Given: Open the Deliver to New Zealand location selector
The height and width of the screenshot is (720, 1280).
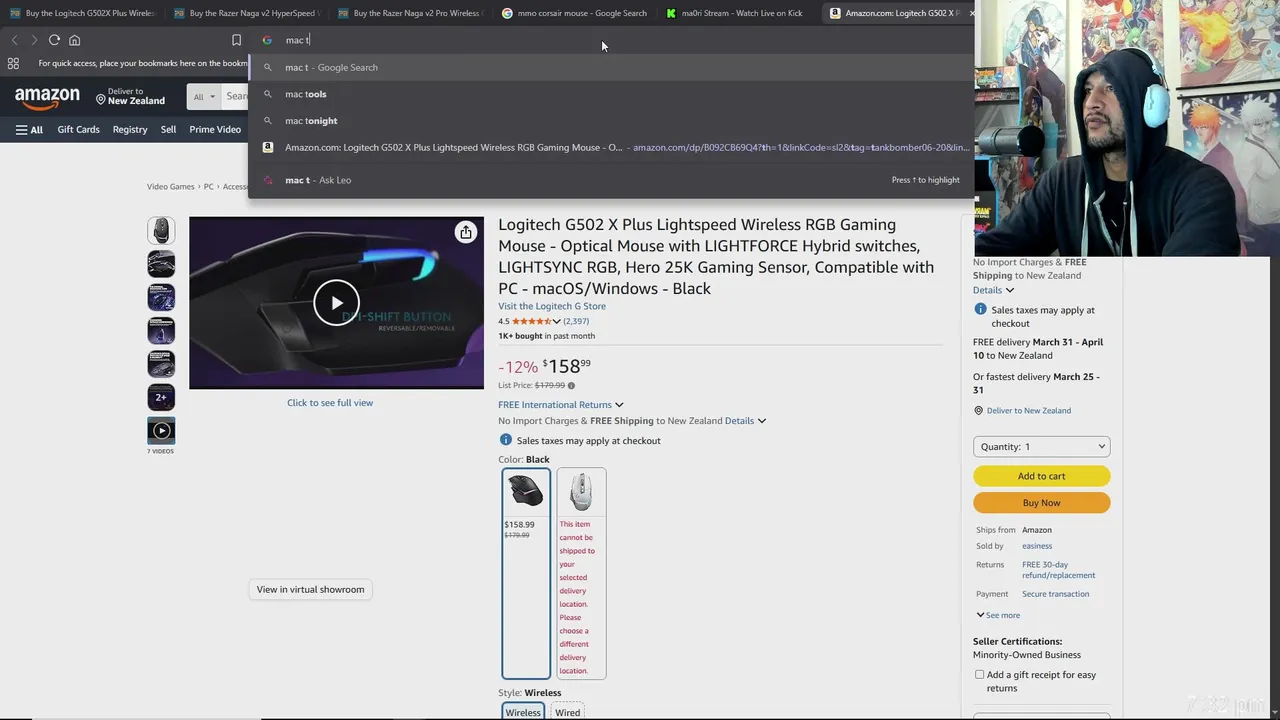Looking at the screenshot, I should (130, 96).
